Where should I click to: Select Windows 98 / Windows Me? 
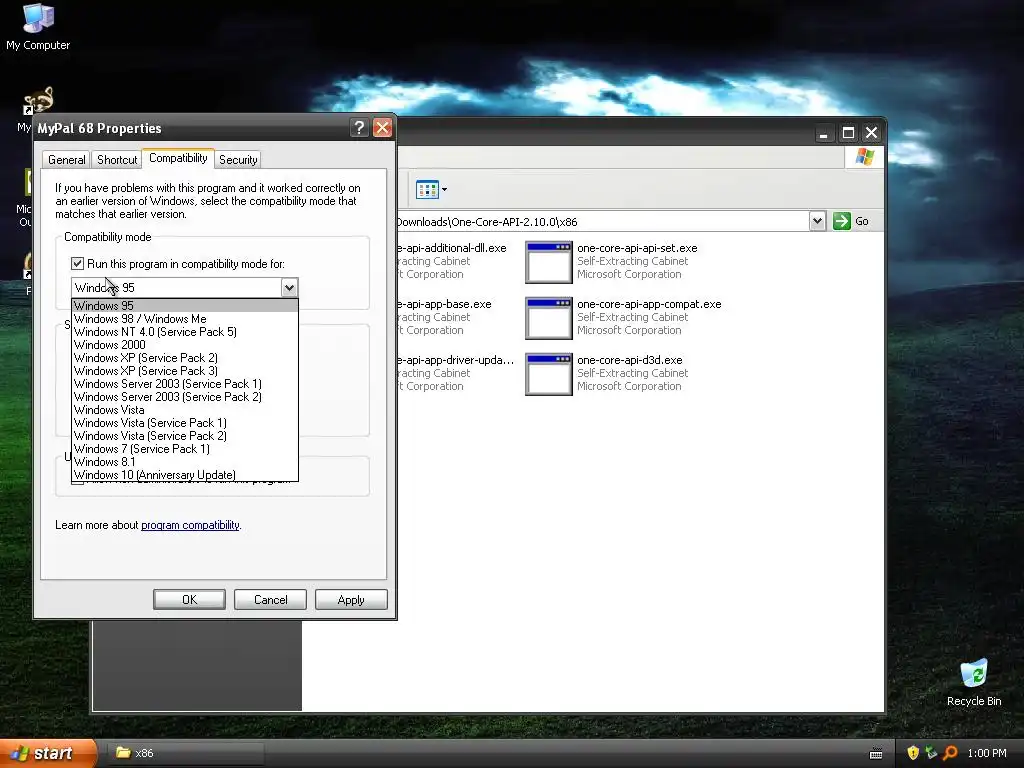[x=185, y=319]
